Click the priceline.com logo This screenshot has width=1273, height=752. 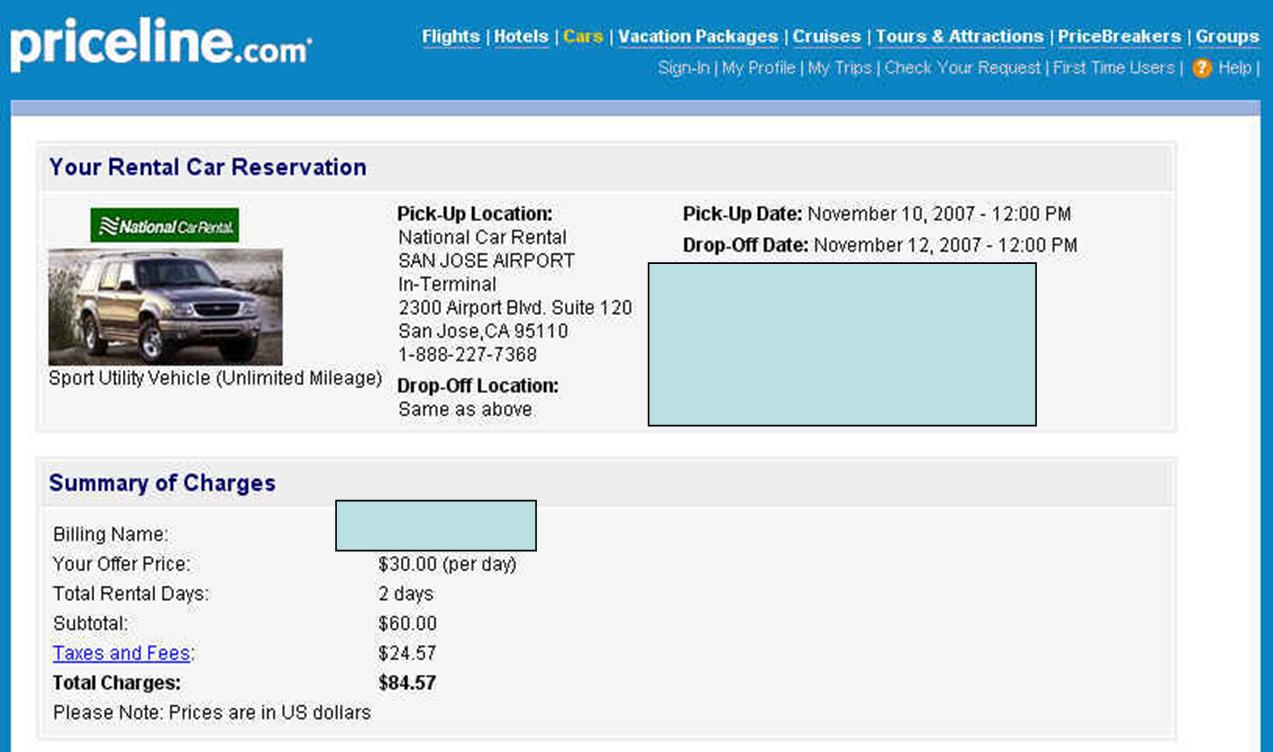pyautogui.click(x=161, y=44)
